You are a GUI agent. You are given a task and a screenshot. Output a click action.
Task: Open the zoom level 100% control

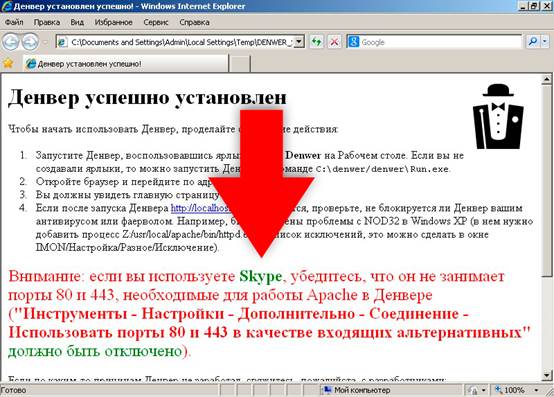pos(510,390)
